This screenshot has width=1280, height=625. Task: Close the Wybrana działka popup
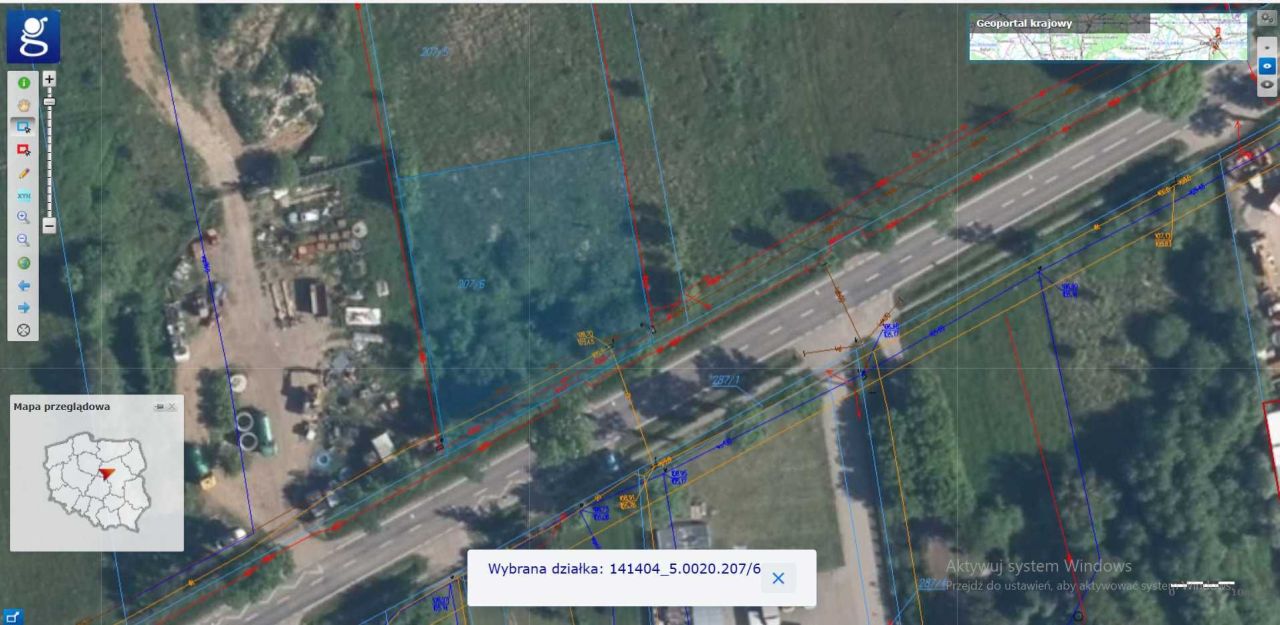[778, 578]
